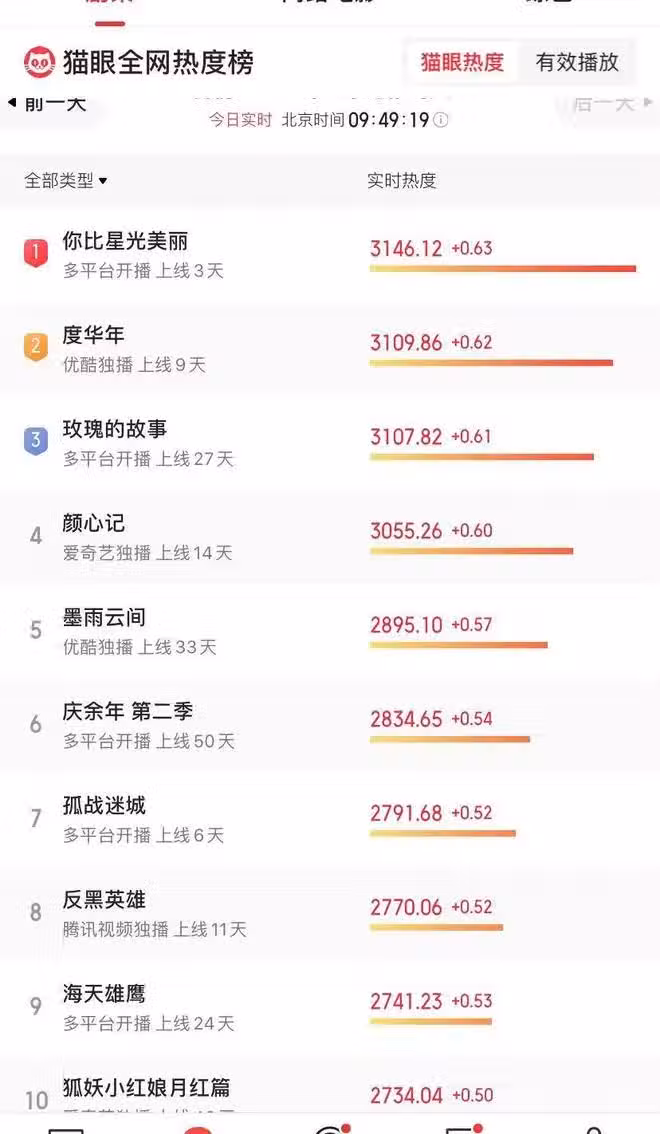Image resolution: width=660 pixels, height=1134 pixels.
Task: Click 反黑英雄 heat value 2770.06
Action: pos(406,907)
